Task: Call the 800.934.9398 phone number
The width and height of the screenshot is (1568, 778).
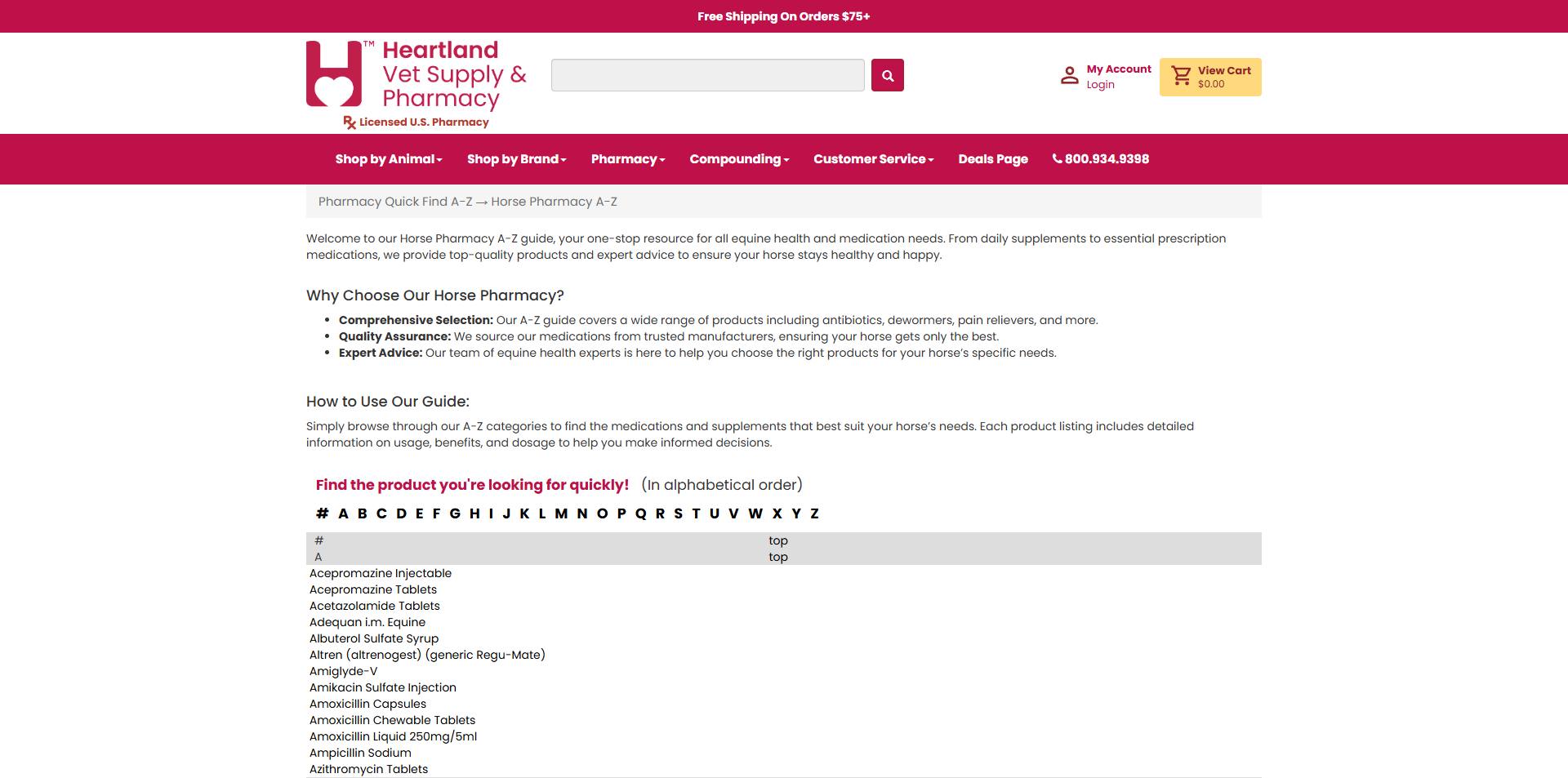Action: coord(1101,159)
